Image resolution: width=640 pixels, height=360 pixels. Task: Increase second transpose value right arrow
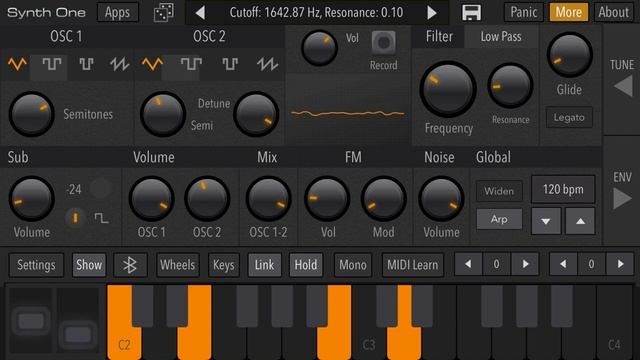click(x=620, y=264)
